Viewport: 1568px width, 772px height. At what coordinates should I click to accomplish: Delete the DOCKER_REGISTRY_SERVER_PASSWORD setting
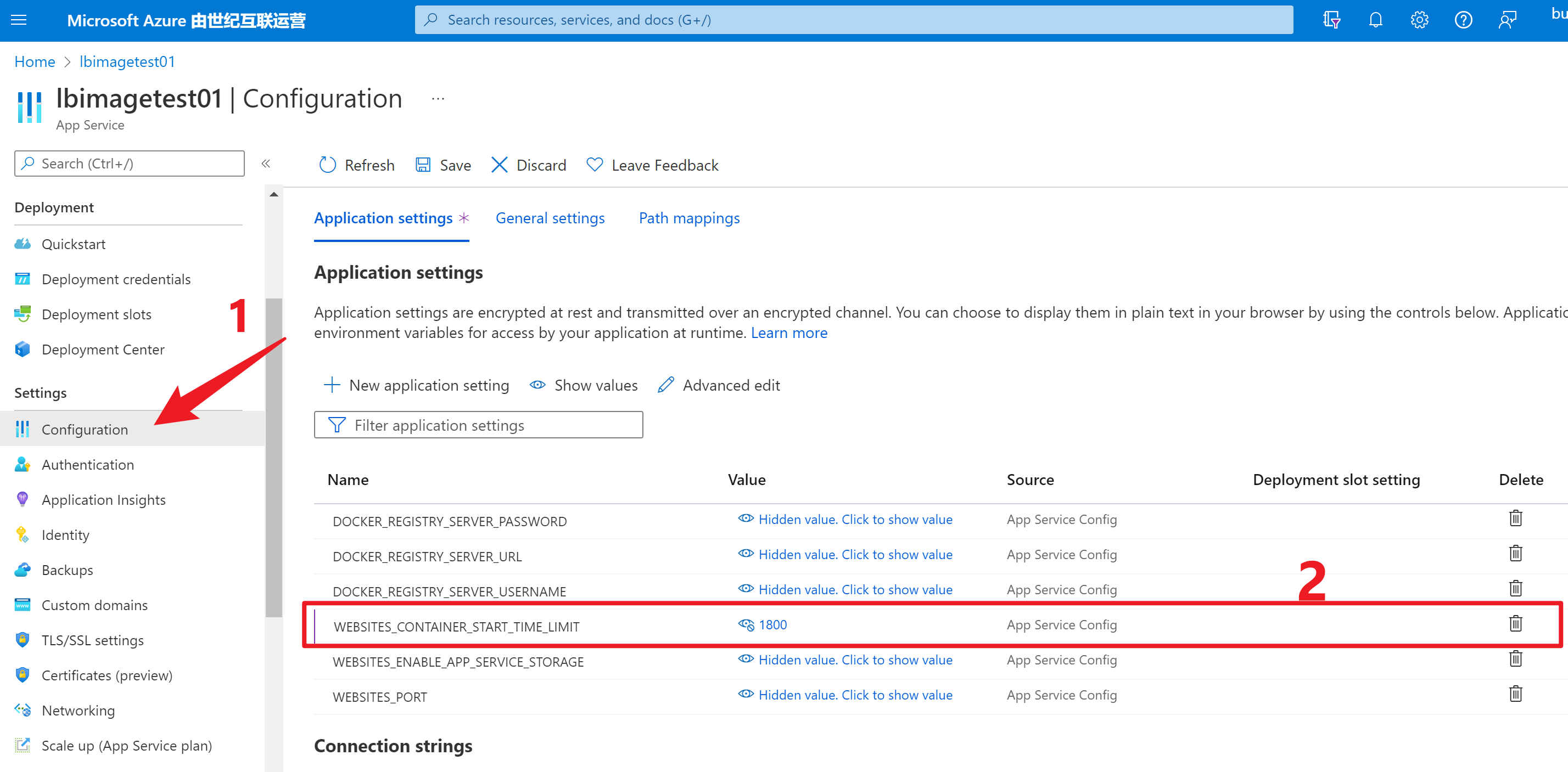pyautogui.click(x=1515, y=519)
